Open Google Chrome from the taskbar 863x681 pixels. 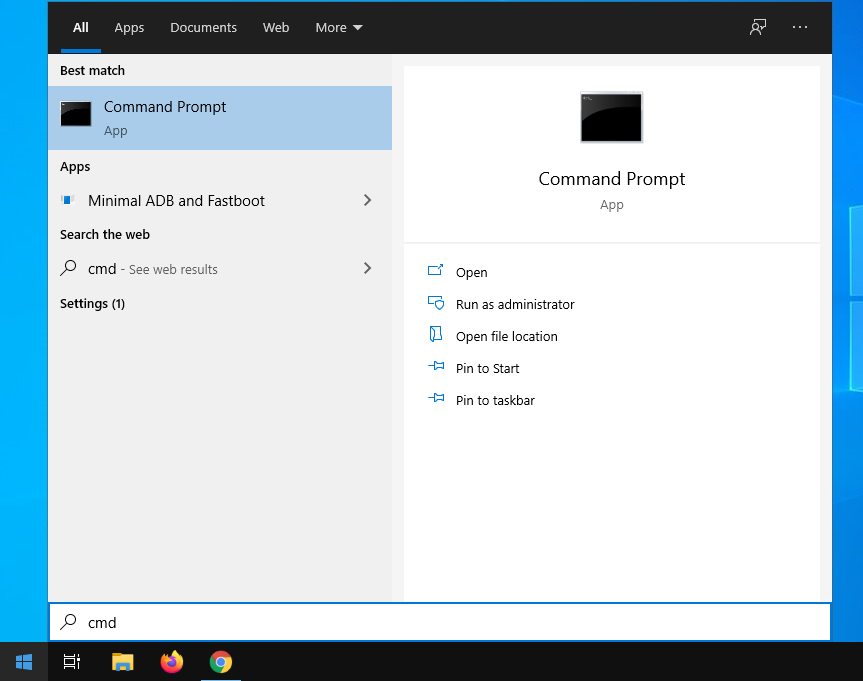point(221,662)
